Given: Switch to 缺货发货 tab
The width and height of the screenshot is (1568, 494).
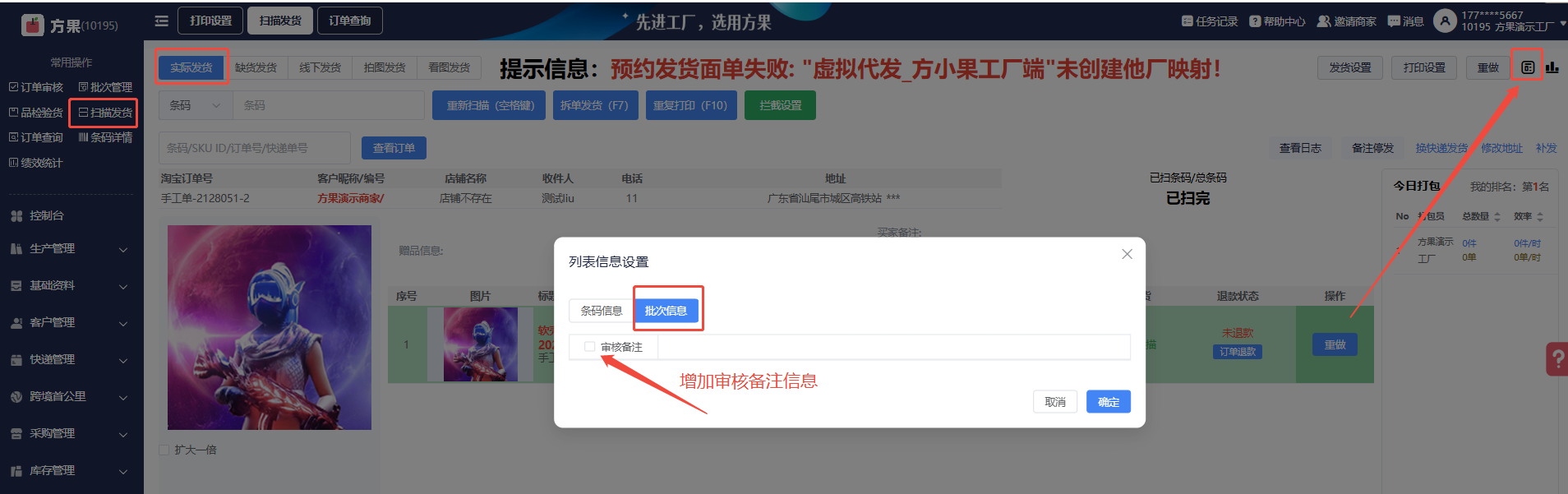Looking at the screenshot, I should 256,67.
